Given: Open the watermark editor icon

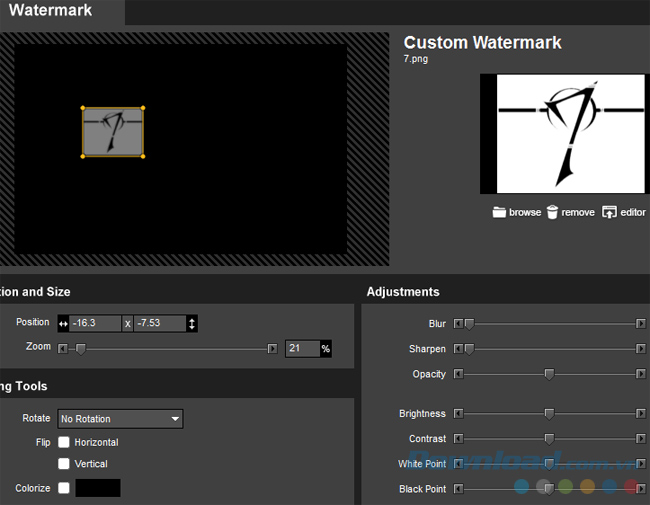Looking at the screenshot, I should click(x=609, y=212).
